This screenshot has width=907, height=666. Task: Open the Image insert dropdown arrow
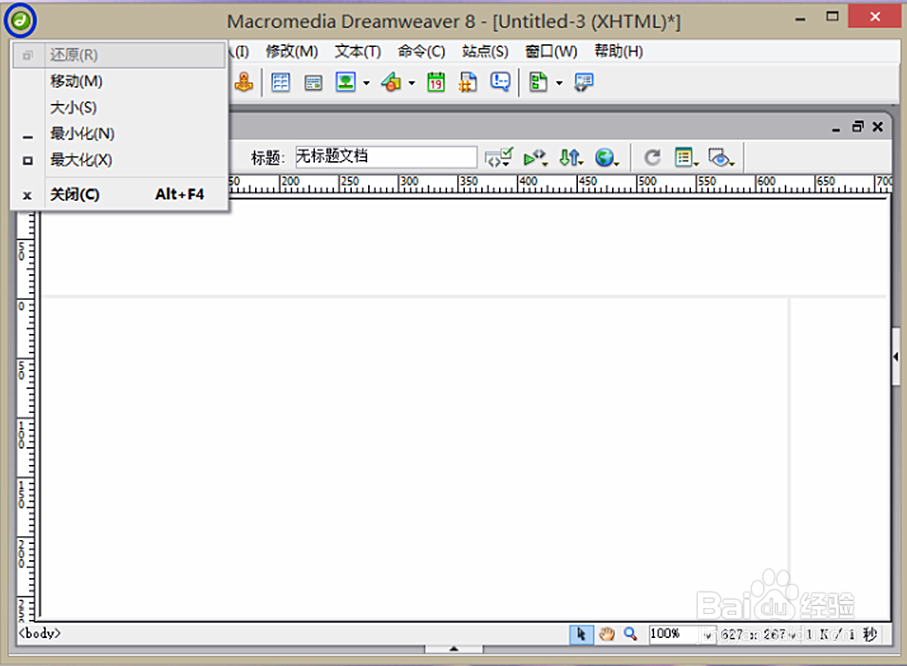pos(366,83)
